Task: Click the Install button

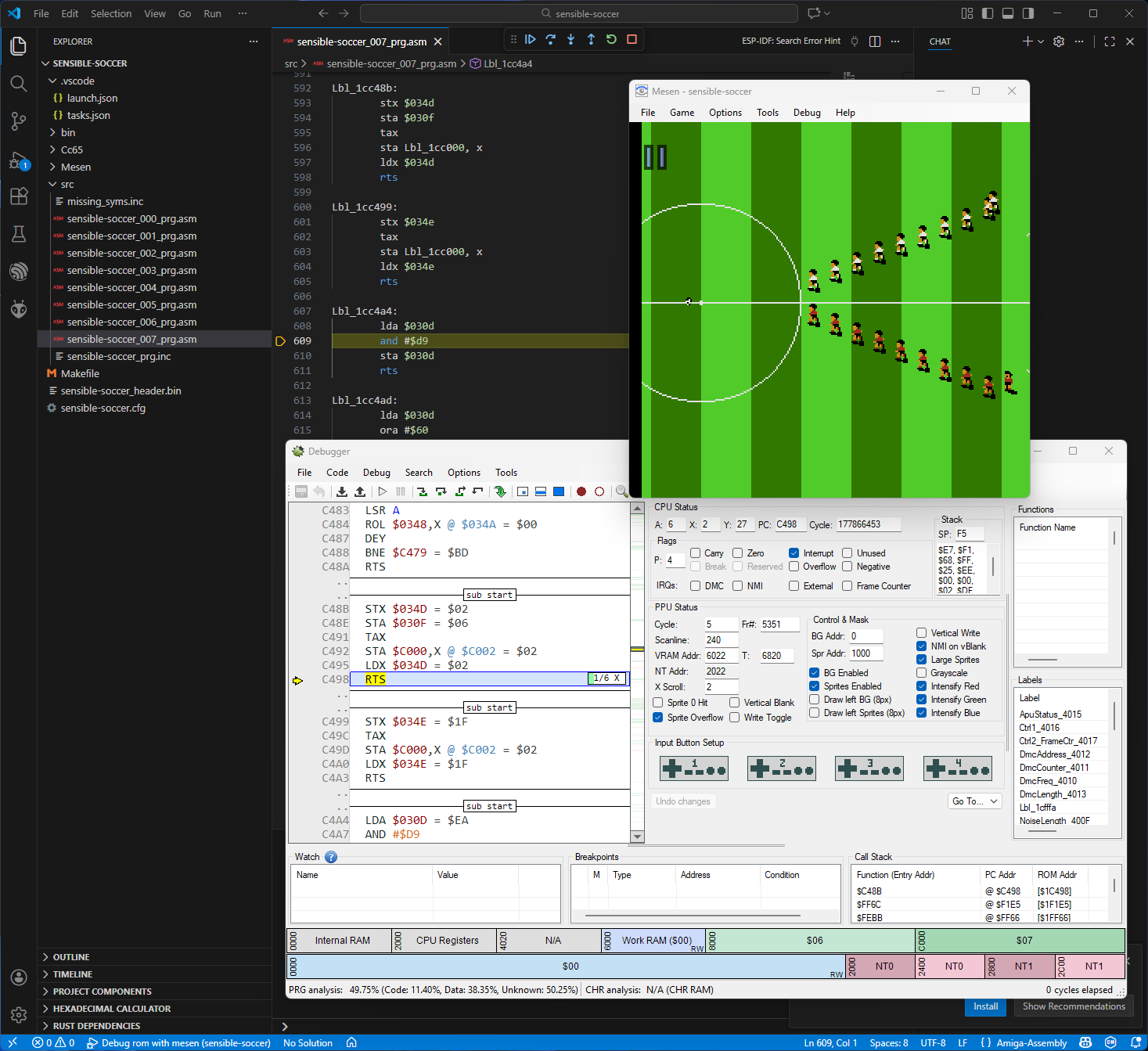Action: coord(985,1006)
